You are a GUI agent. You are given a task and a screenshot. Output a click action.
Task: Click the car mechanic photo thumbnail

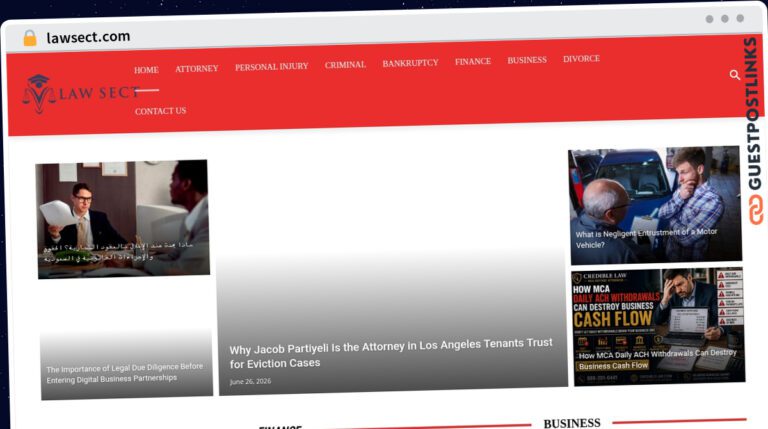(x=655, y=205)
